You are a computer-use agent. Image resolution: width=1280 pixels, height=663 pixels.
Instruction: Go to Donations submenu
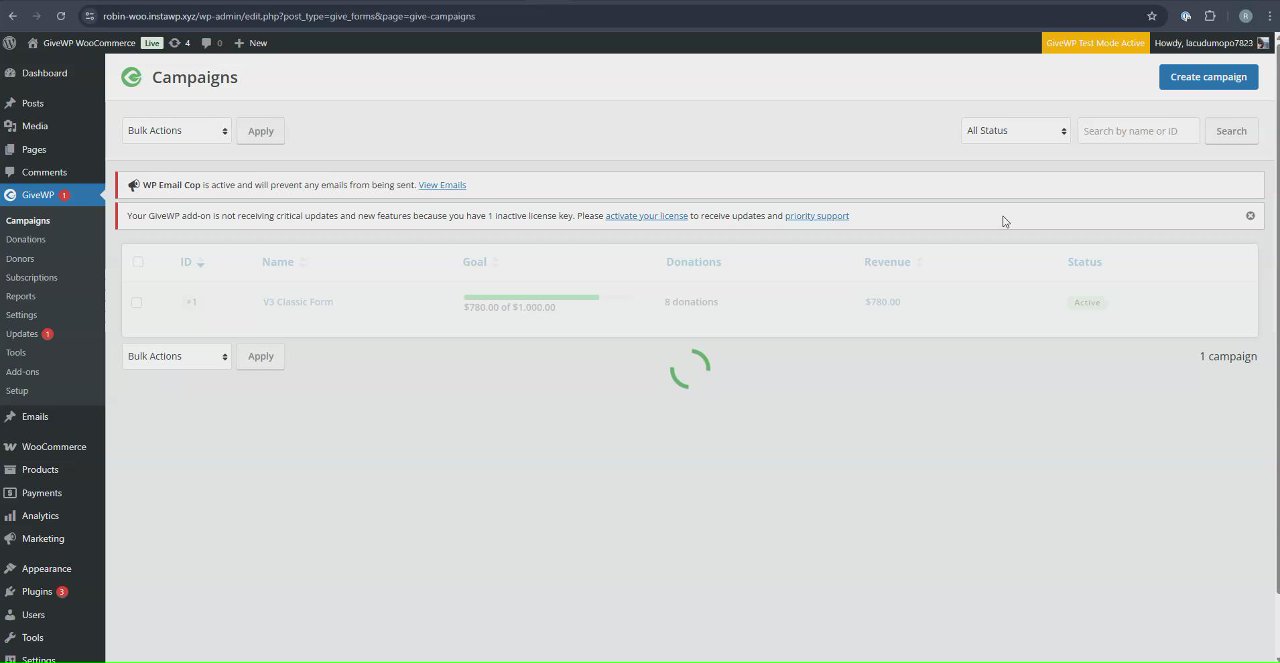(26, 239)
